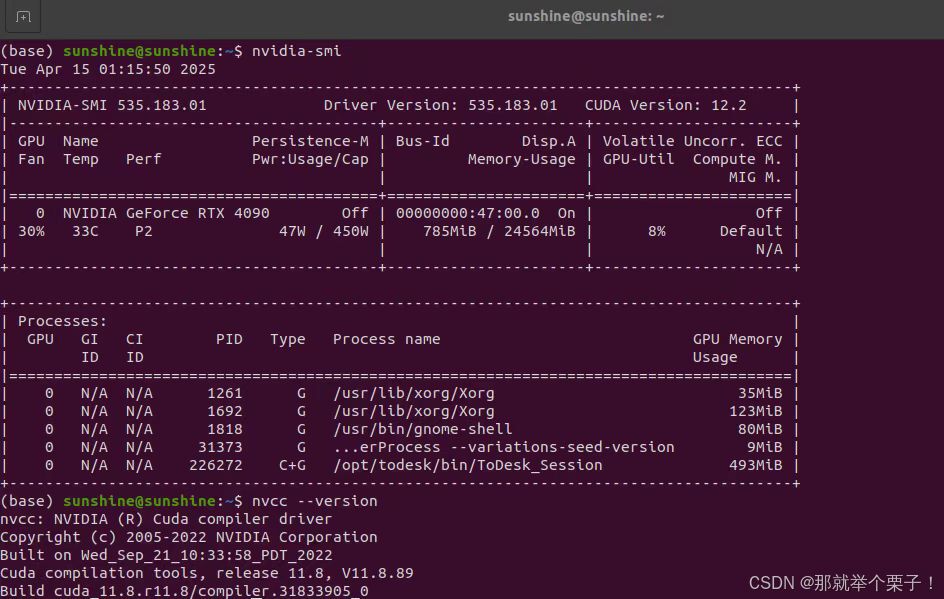Click the GPU utilization value 8%
This screenshot has height=599, width=944.
(657, 231)
